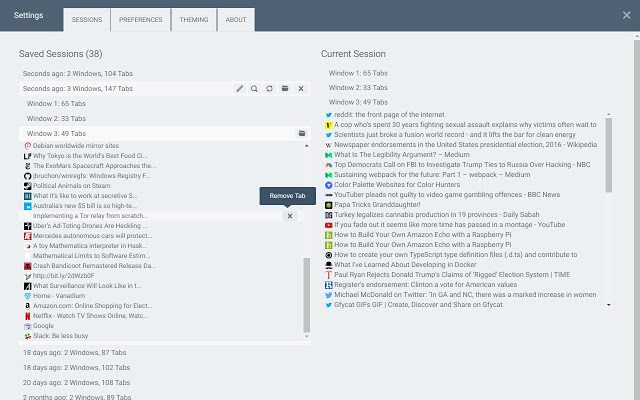Open the Debian worldwide mirror sites tab
The image size is (640, 400).
pos(76,146)
